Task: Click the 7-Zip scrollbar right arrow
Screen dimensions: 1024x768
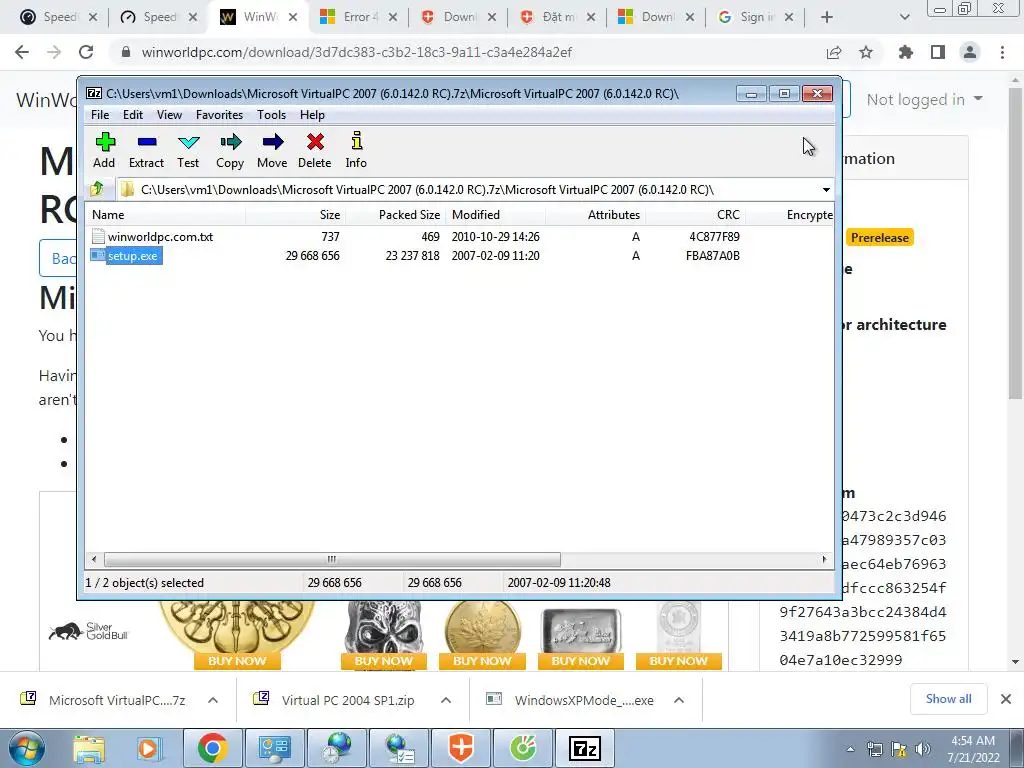Action: tap(824, 560)
